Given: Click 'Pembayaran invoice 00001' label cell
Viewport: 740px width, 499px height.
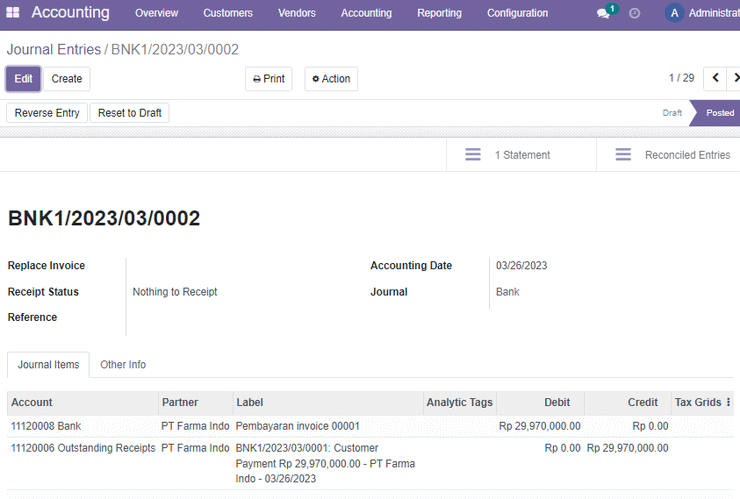Looking at the screenshot, I should coord(297,426).
